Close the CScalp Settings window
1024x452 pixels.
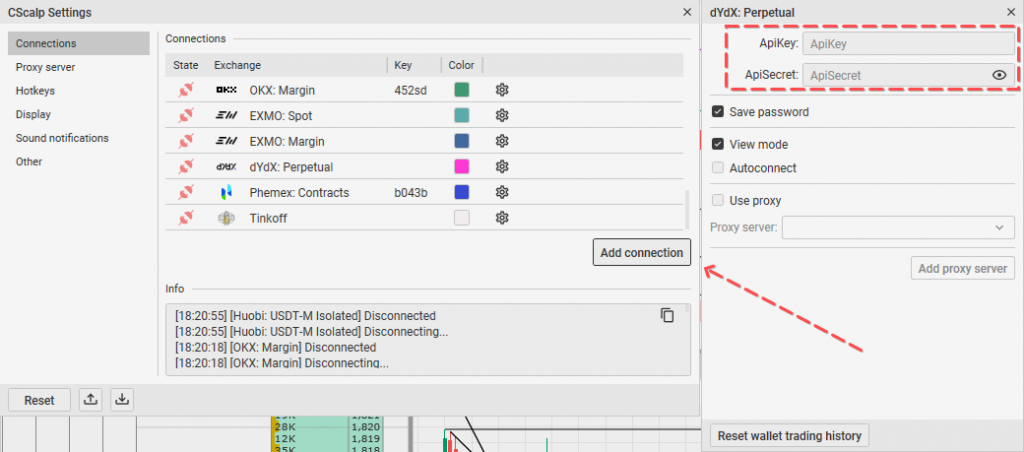pyautogui.click(x=687, y=12)
